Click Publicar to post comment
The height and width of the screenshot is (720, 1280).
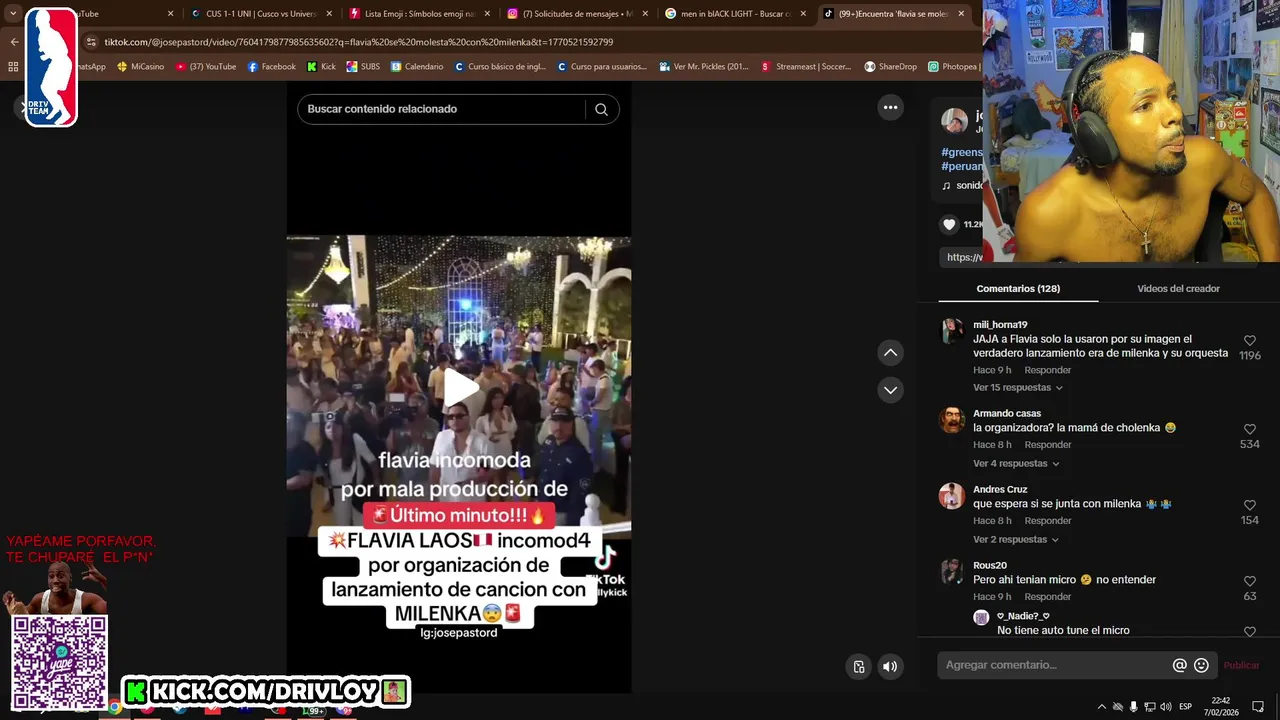[1241, 665]
